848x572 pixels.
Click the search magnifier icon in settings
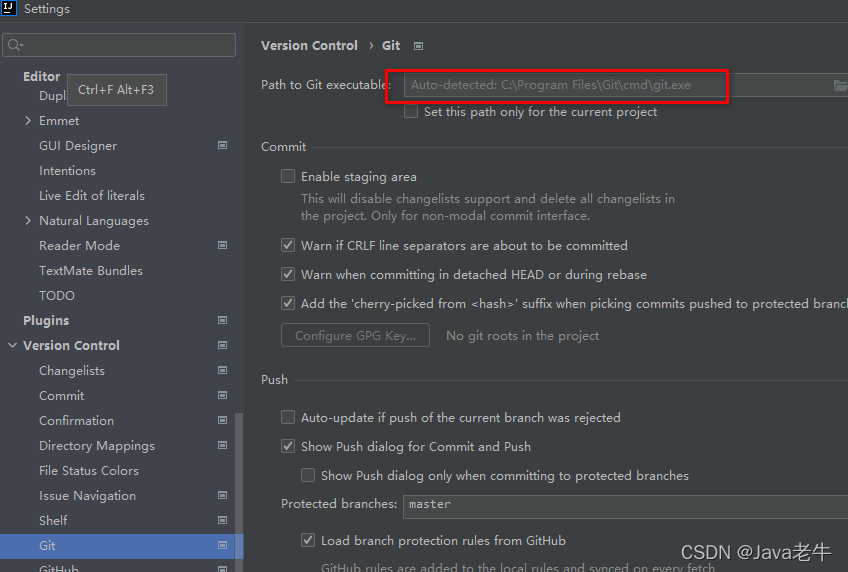(15, 45)
